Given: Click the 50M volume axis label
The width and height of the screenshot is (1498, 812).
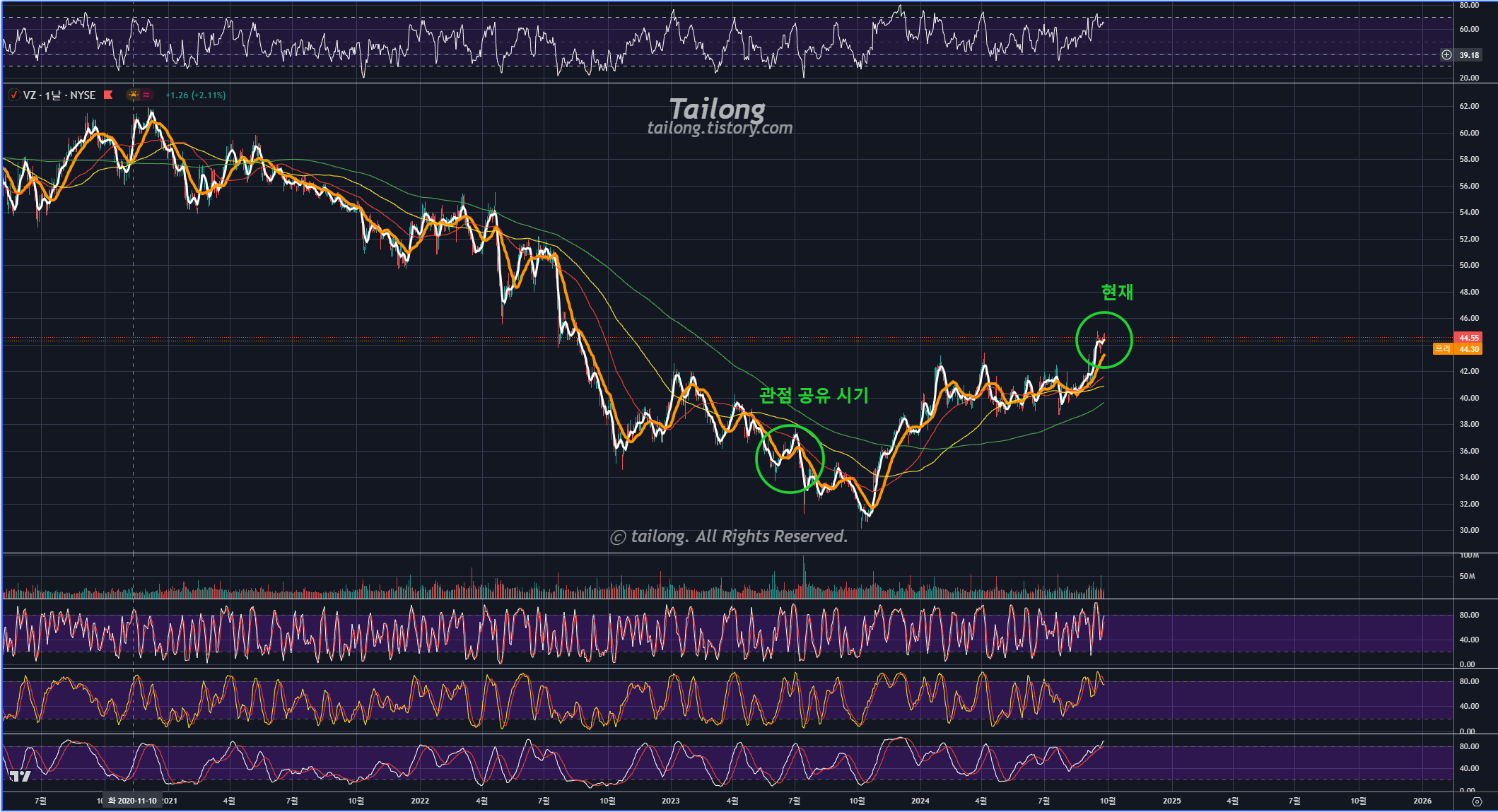Looking at the screenshot, I should [1467, 576].
